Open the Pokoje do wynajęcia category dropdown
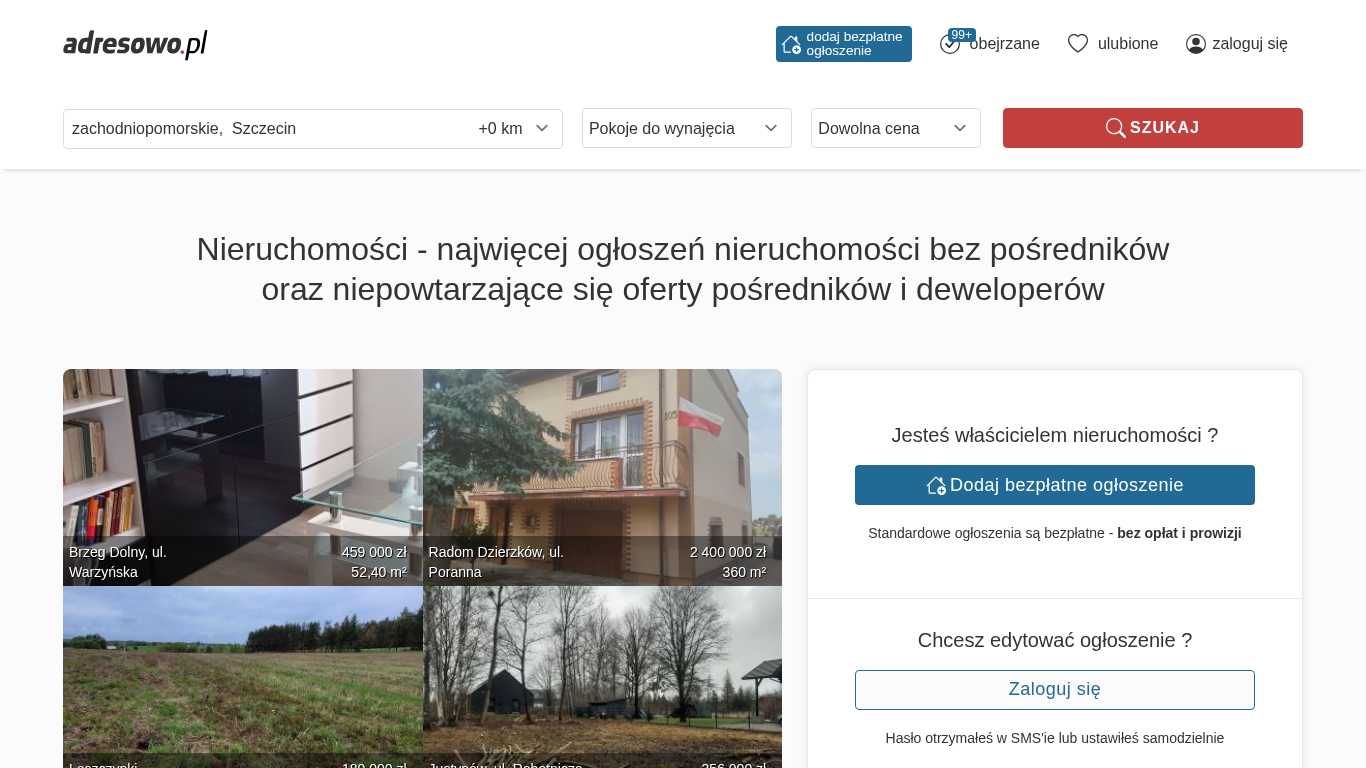Screen dimensions: 1366x768 [687, 128]
